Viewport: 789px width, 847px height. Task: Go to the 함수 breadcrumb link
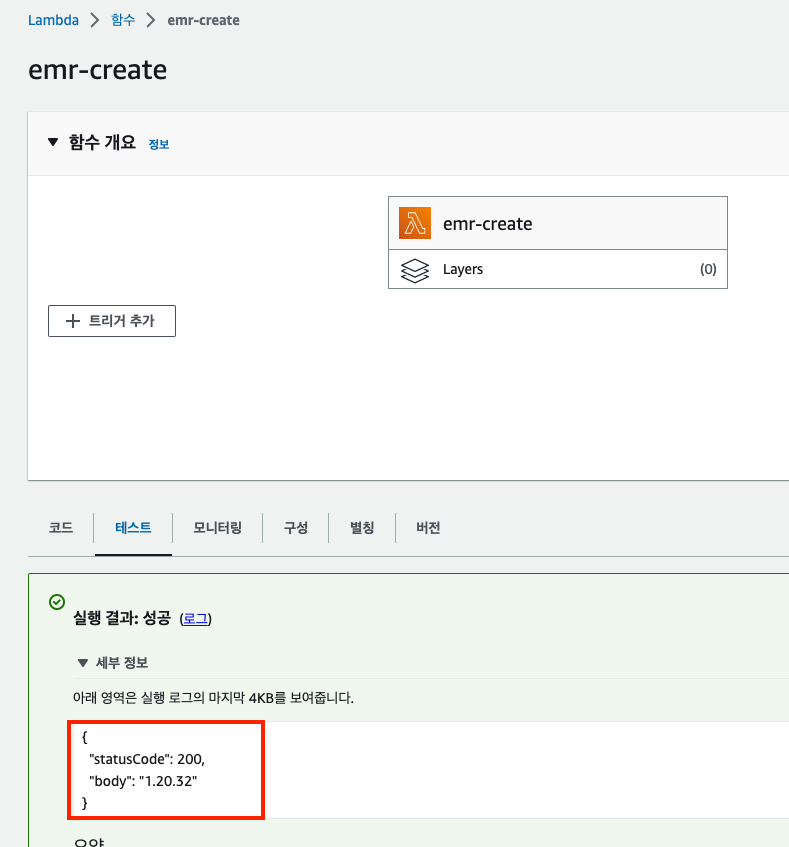(x=123, y=20)
